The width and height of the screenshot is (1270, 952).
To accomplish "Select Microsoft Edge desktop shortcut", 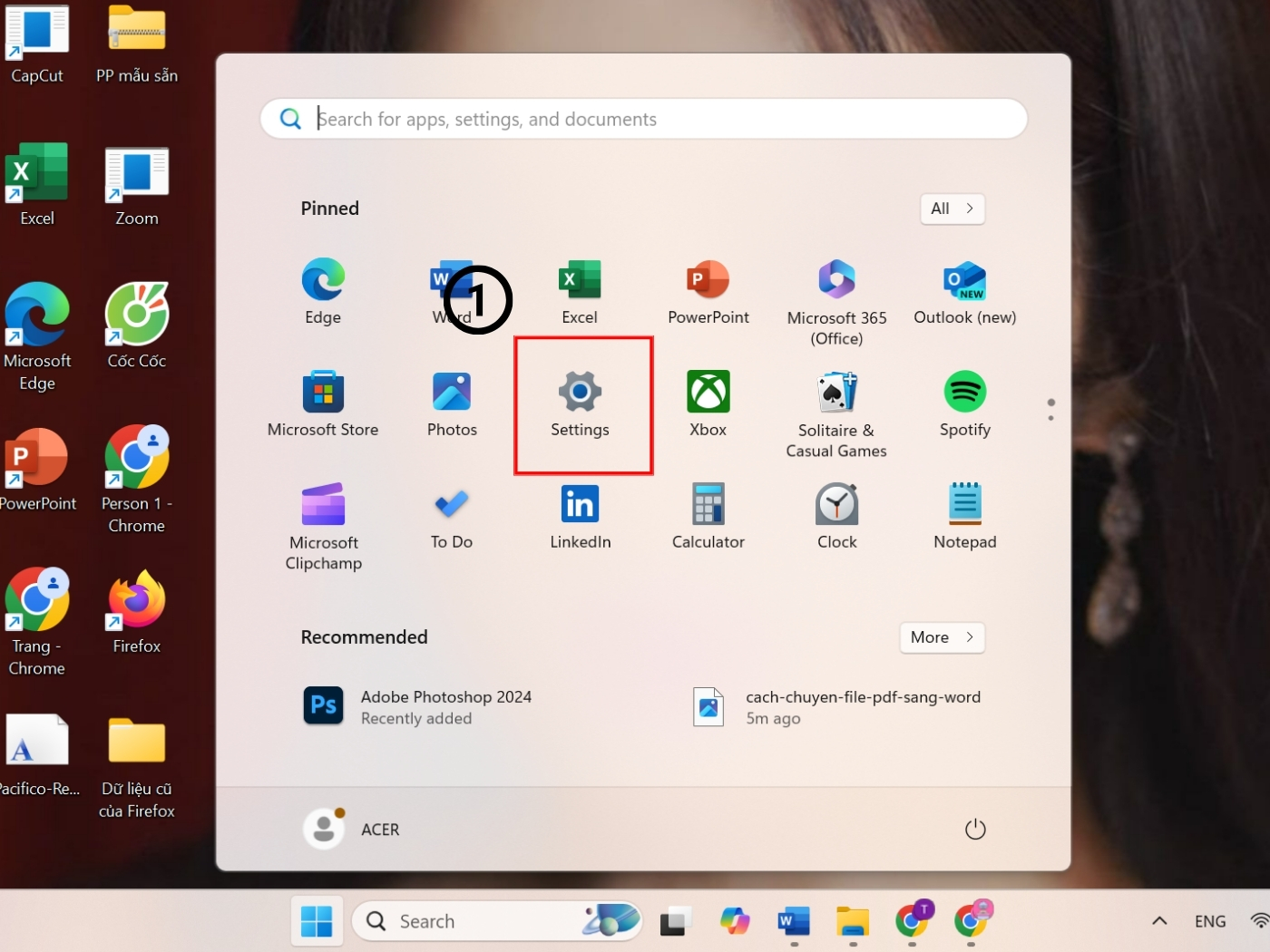I will 37,337.
